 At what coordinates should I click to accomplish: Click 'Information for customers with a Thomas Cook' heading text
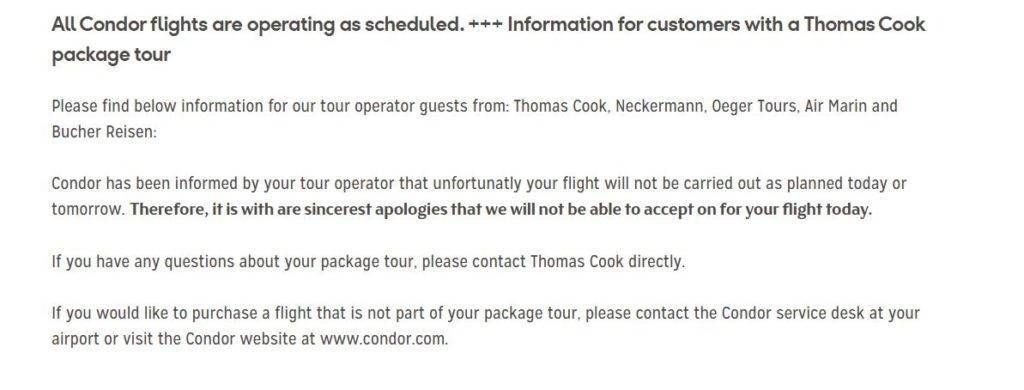(x=716, y=25)
